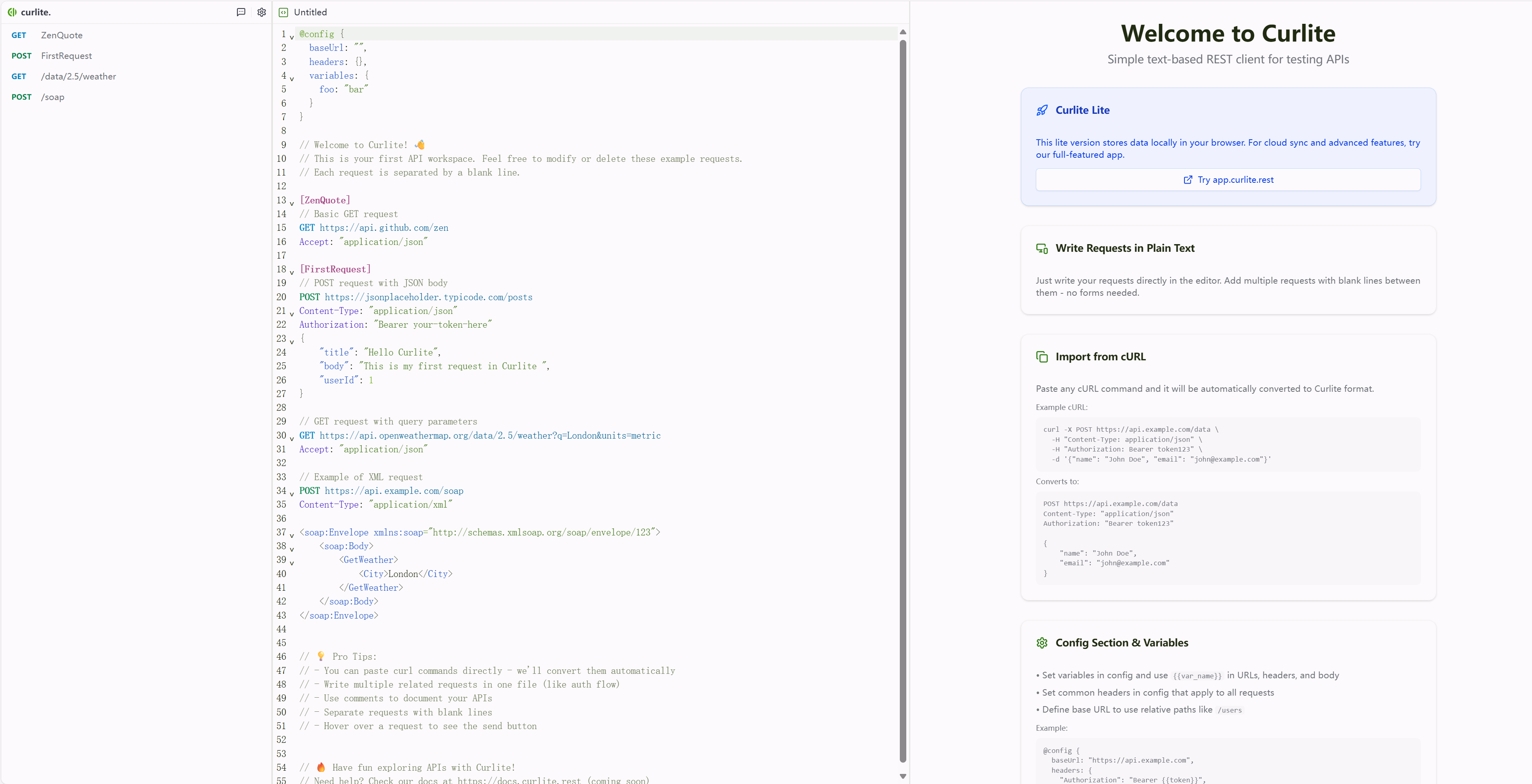Open the feedback chat icon
Screen dimensions: 1532x784
click(x=241, y=12)
